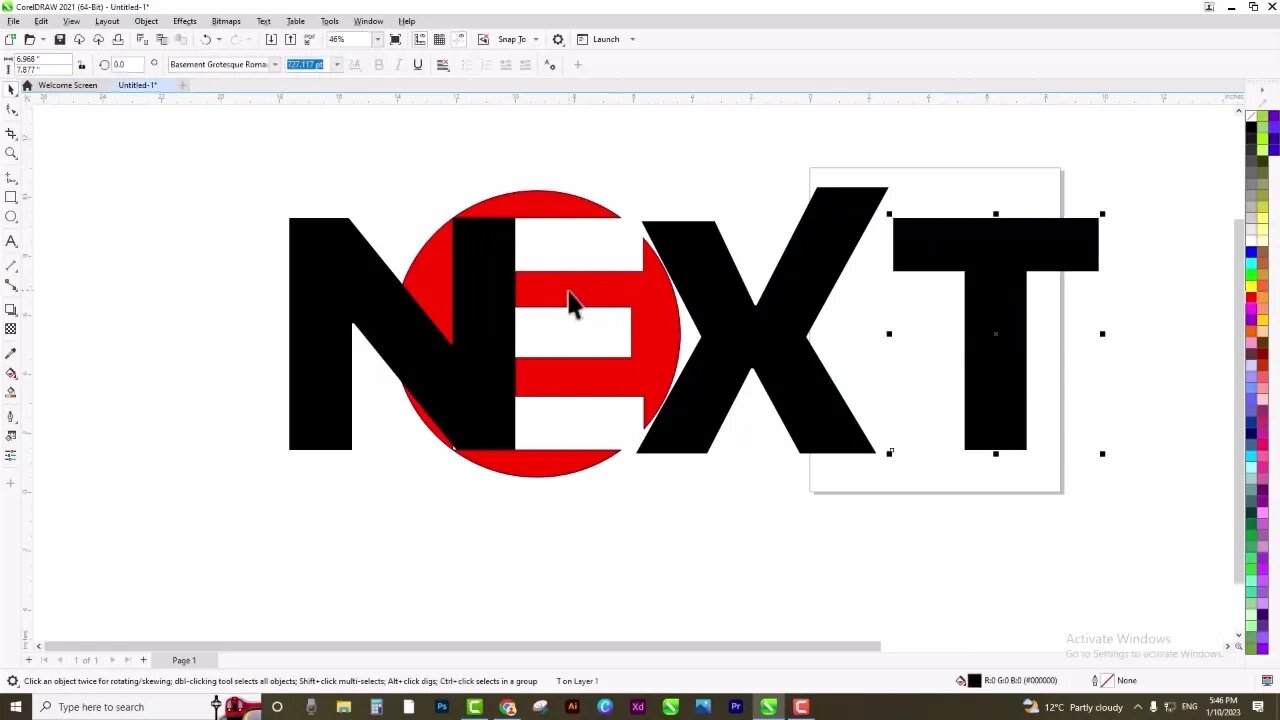
Task: Open Photoshop from the taskbar
Action: point(441,707)
